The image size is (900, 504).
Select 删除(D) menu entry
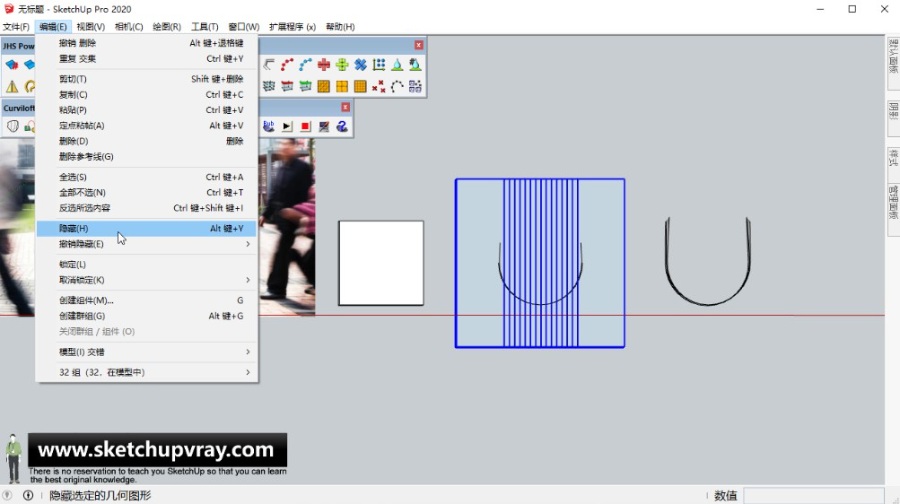click(146, 141)
